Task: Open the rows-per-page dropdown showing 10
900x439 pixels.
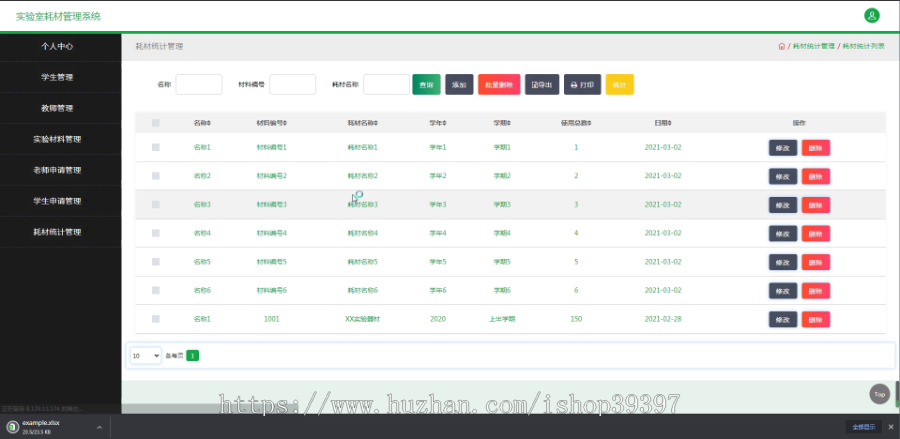Action: [146, 356]
